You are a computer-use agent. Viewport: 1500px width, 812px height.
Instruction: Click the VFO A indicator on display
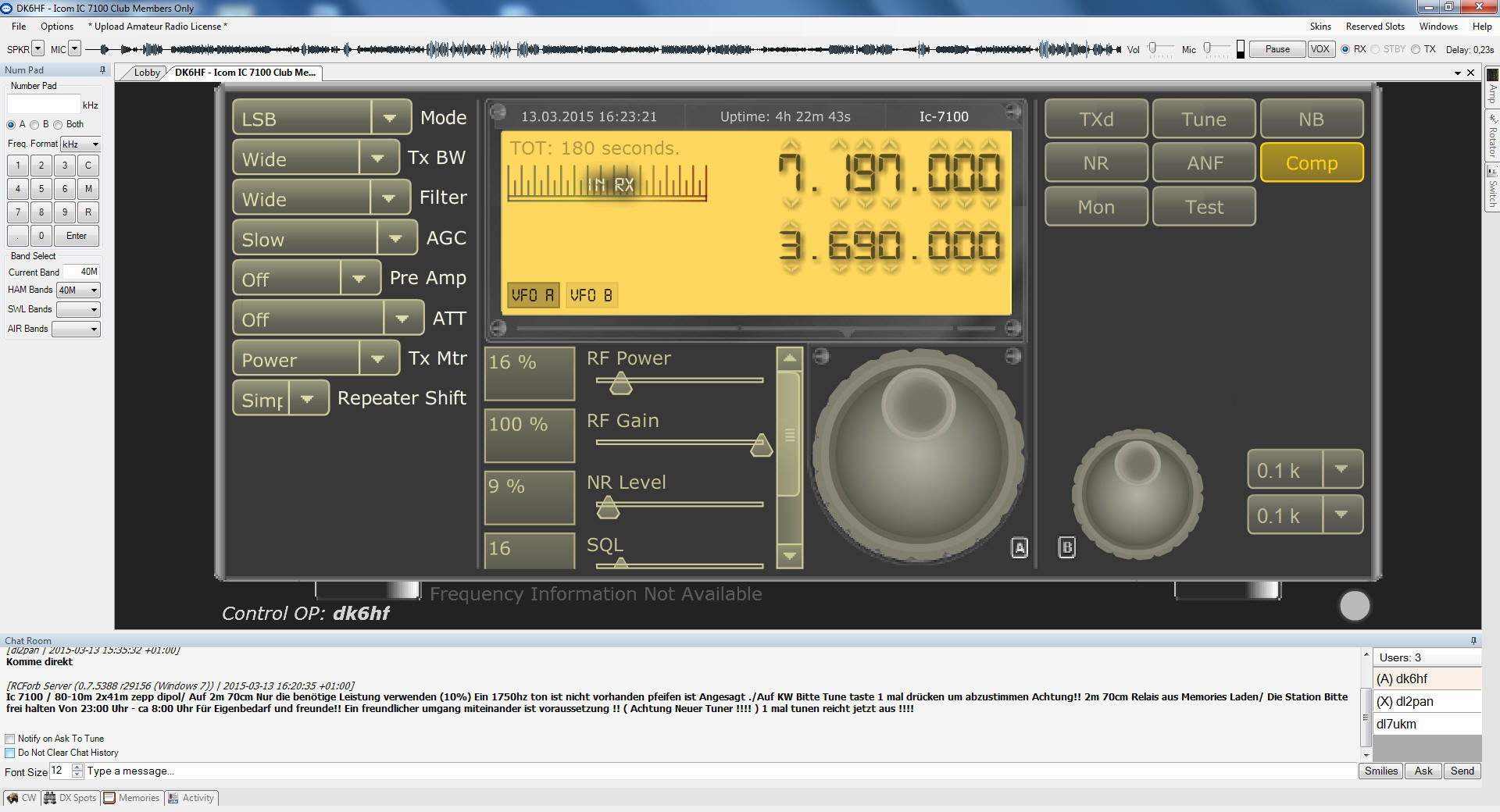[x=533, y=295]
